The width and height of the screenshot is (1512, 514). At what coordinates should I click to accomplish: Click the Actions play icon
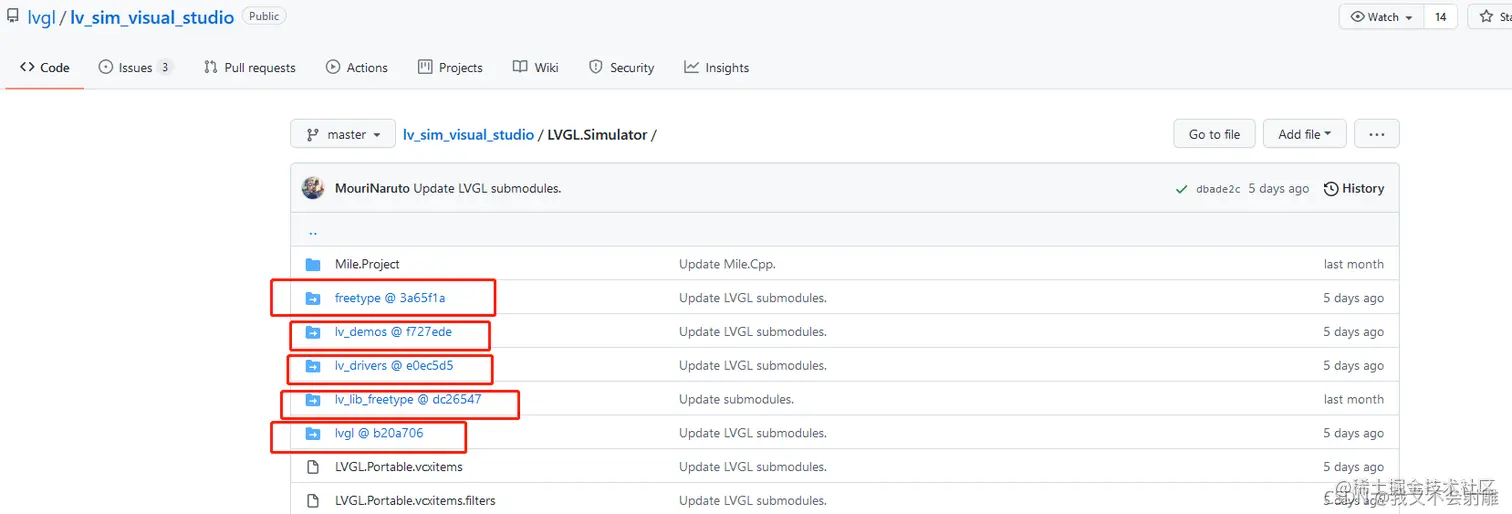333,67
